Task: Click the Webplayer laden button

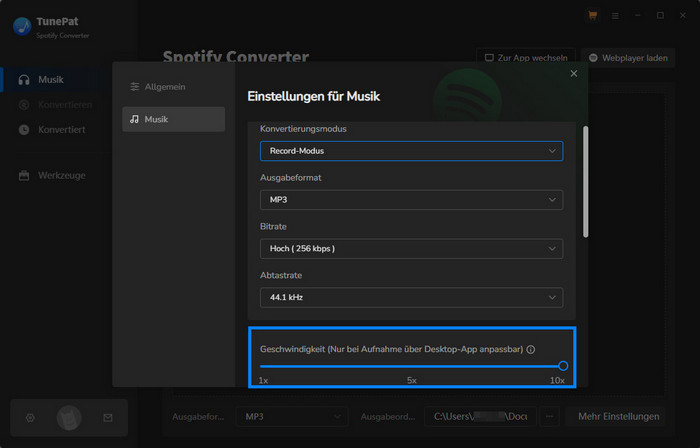Action: [x=628, y=58]
